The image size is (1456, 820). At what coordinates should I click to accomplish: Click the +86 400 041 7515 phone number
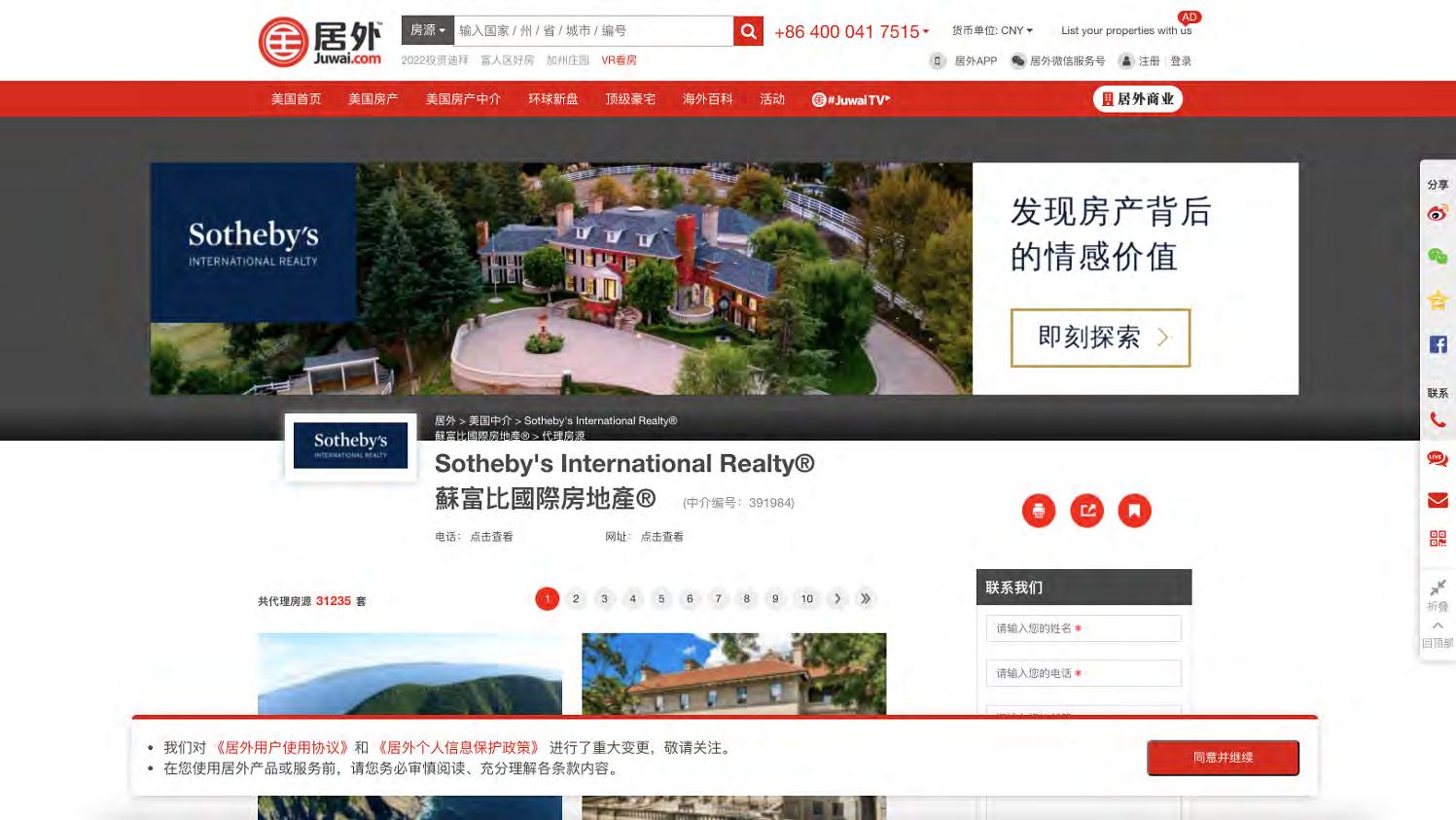click(x=846, y=32)
